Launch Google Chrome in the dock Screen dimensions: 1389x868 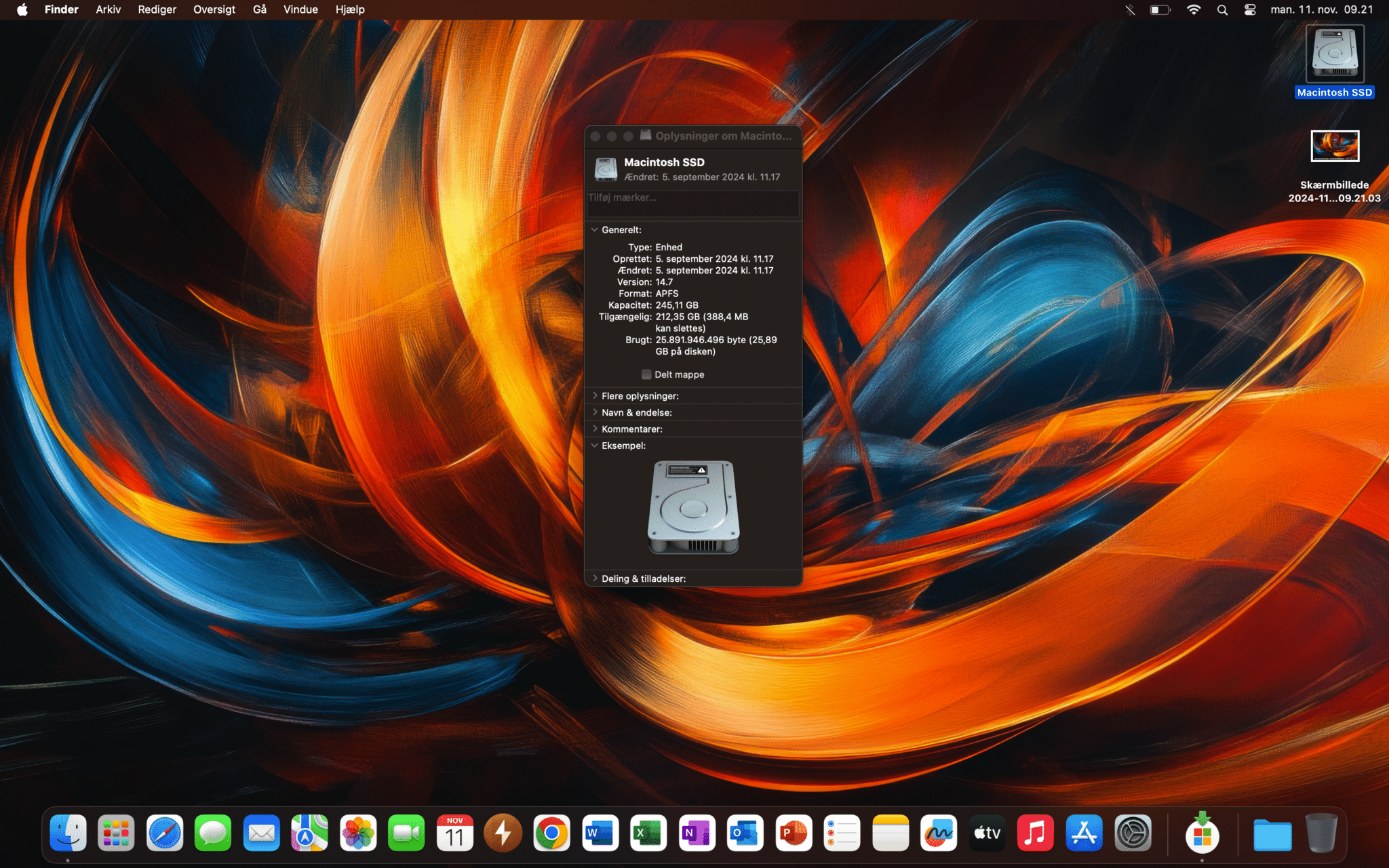pos(551,833)
